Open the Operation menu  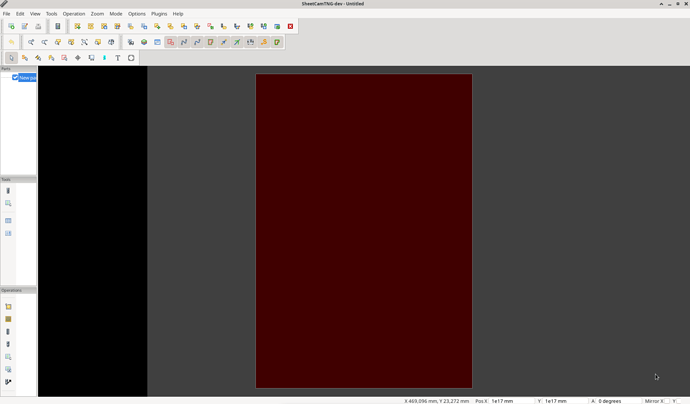[x=74, y=14]
